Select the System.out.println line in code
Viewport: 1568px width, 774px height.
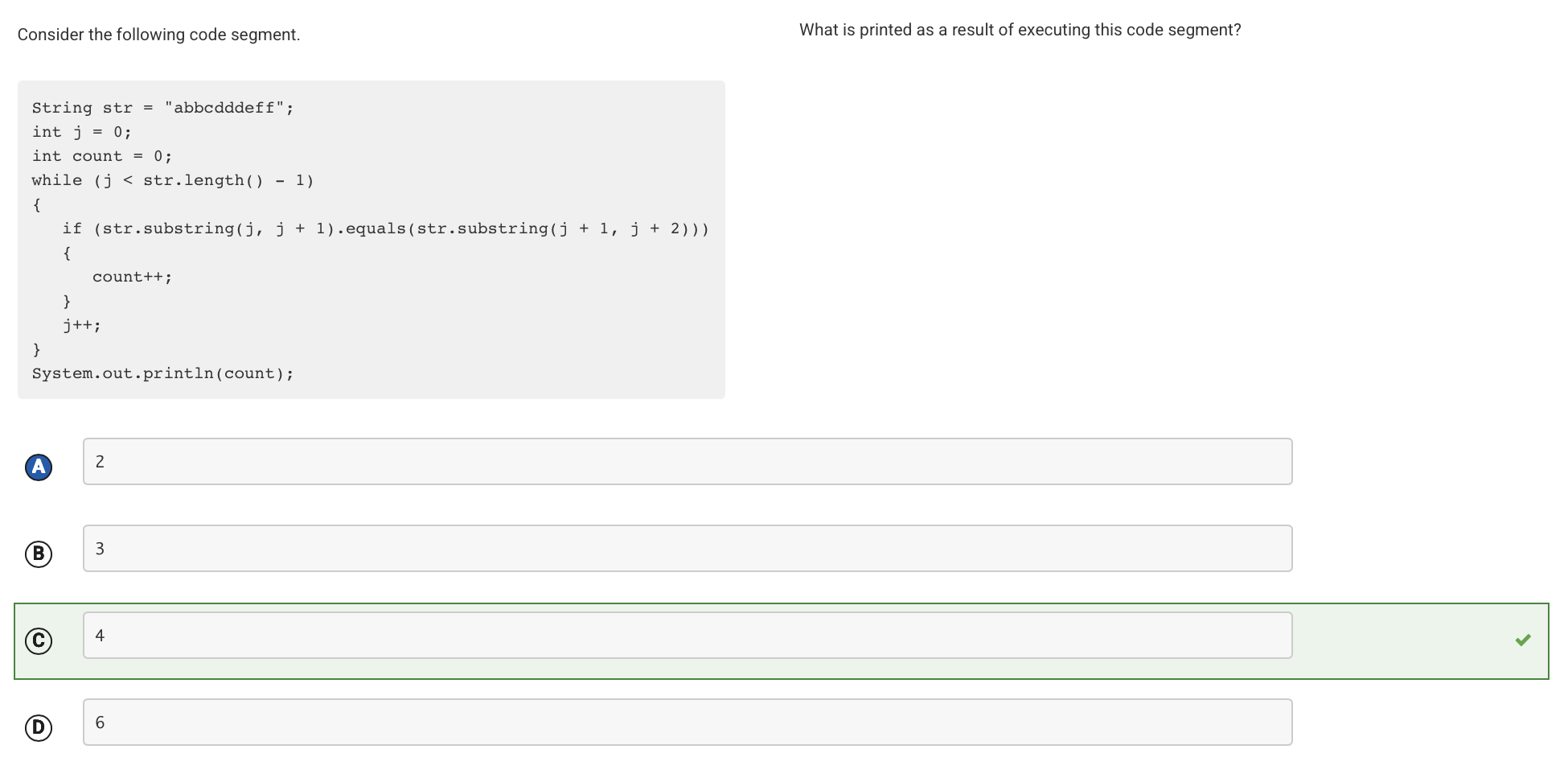pos(163,373)
